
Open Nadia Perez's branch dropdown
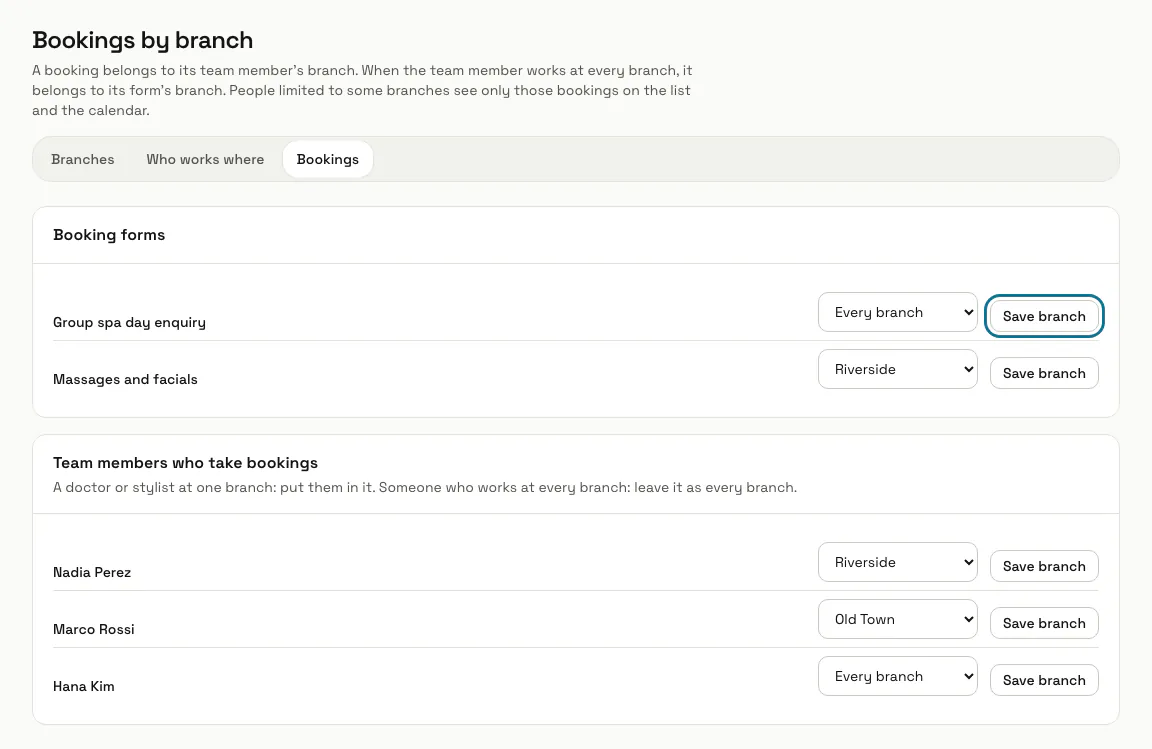click(898, 562)
